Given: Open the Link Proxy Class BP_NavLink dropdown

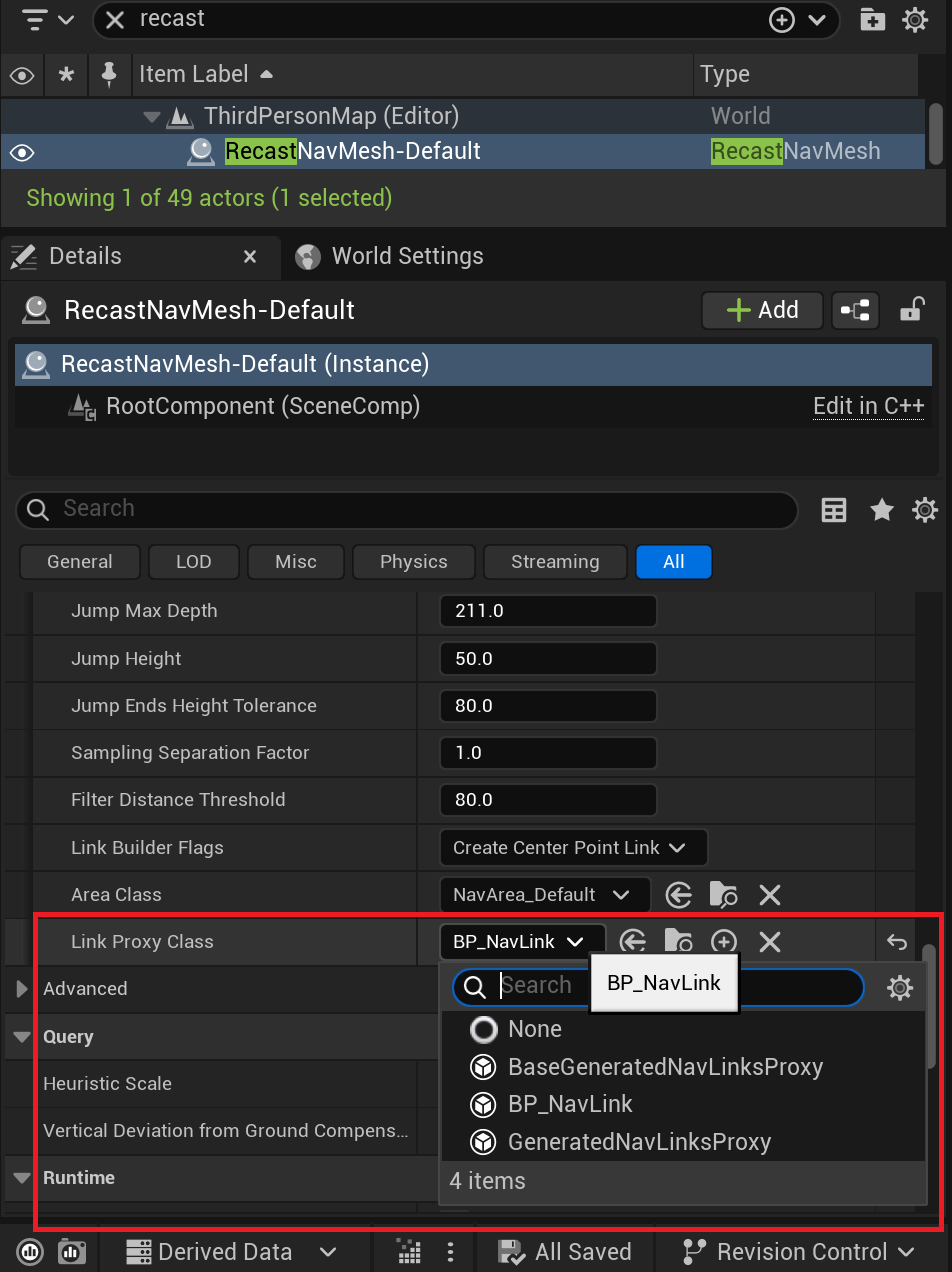Looking at the screenshot, I should [522, 941].
